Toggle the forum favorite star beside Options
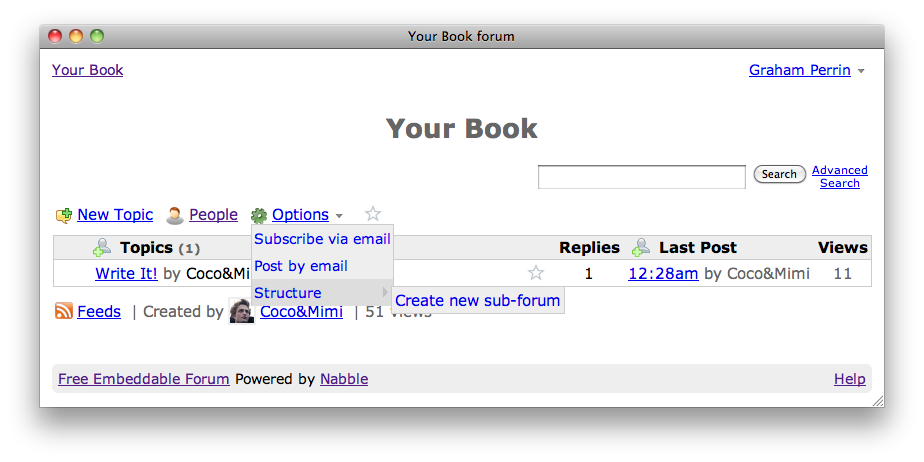 pyautogui.click(x=373, y=214)
